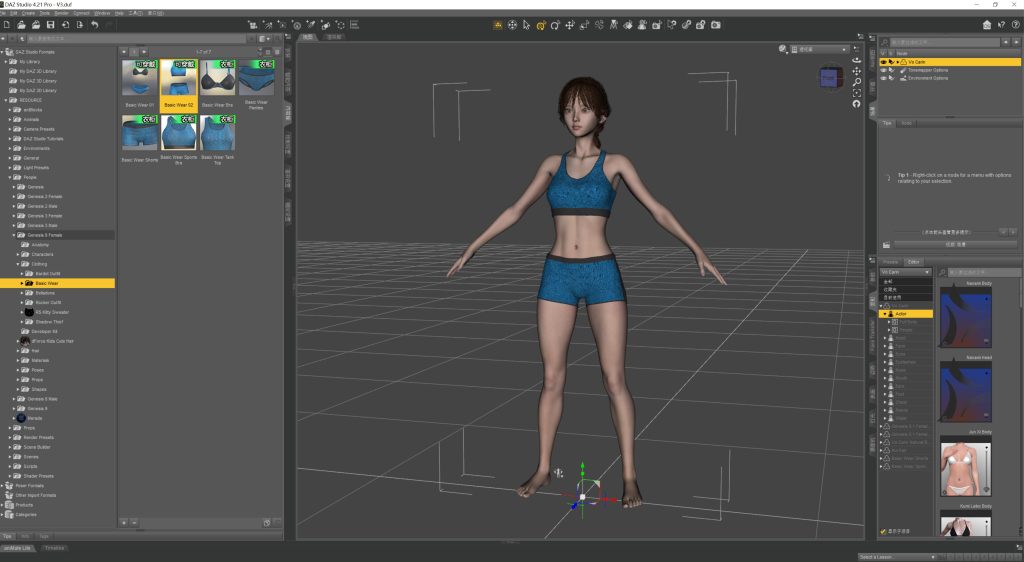Click the Open File folder icon

click(x=21, y=25)
